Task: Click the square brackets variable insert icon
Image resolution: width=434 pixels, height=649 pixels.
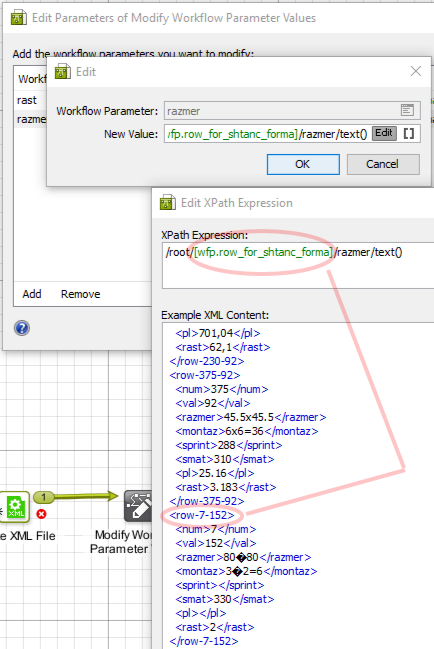Action: point(409,134)
